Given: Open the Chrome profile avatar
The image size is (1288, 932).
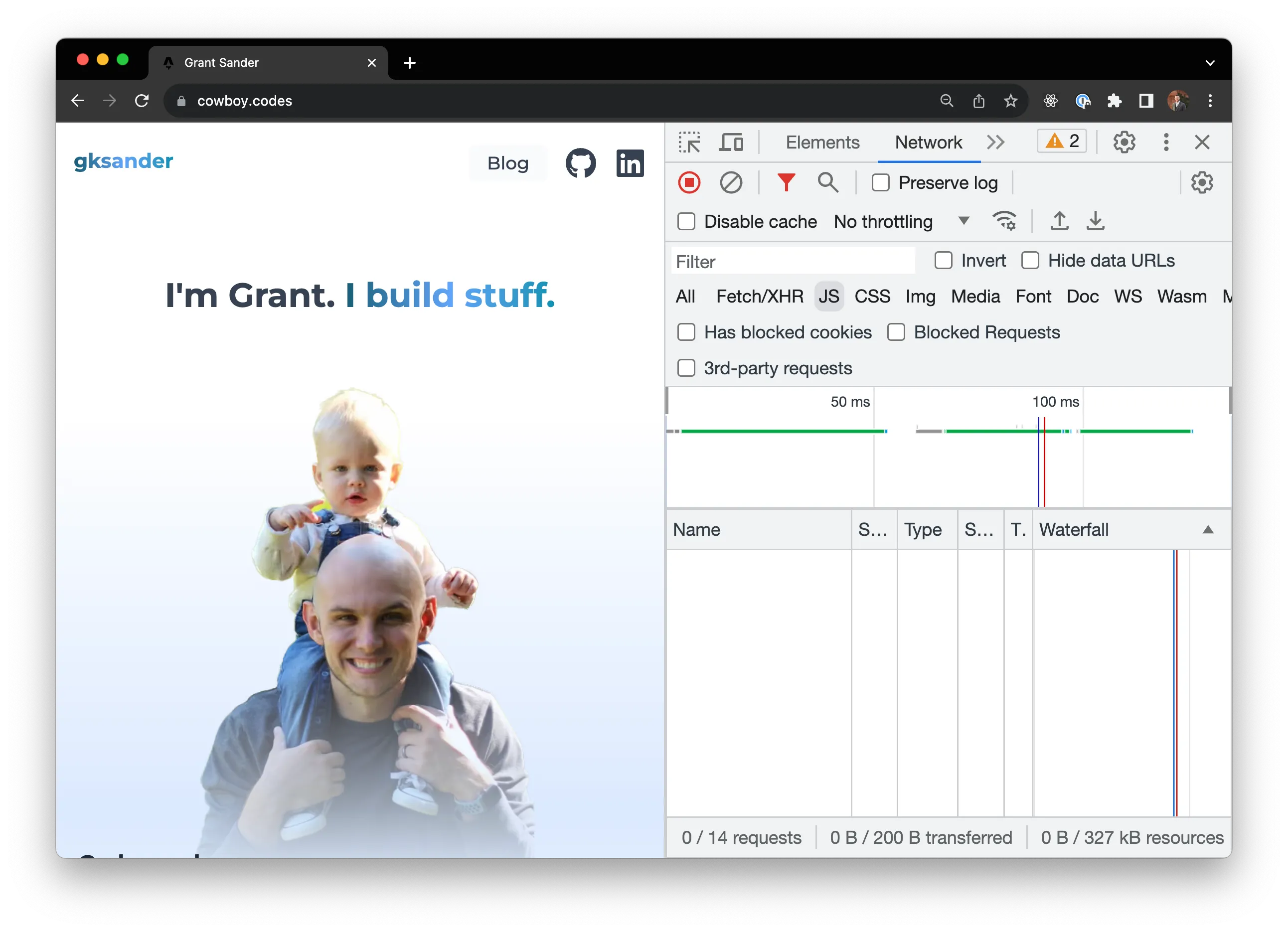Looking at the screenshot, I should coord(1178,101).
